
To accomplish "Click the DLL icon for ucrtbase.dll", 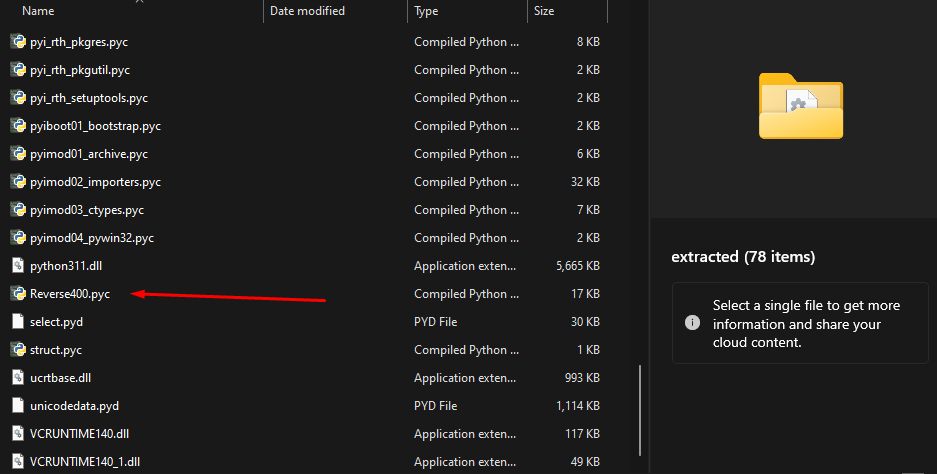I will pyautogui.click(x=18, y=378).
